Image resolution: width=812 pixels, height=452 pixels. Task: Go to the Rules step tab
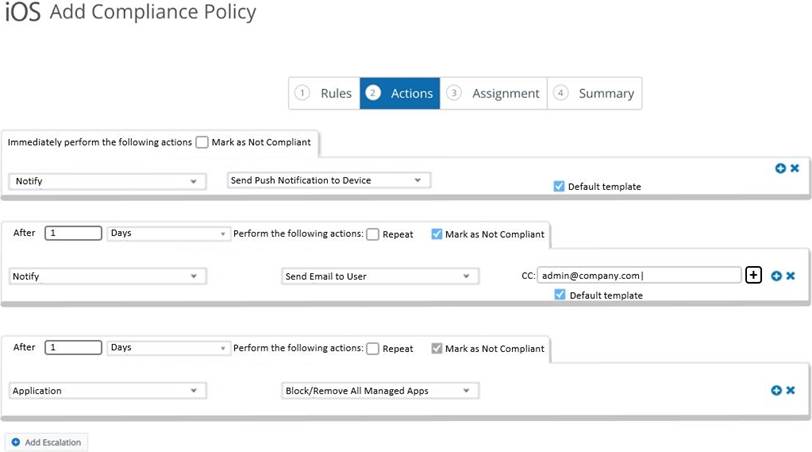pyautogui.click(x=324, y=93)
